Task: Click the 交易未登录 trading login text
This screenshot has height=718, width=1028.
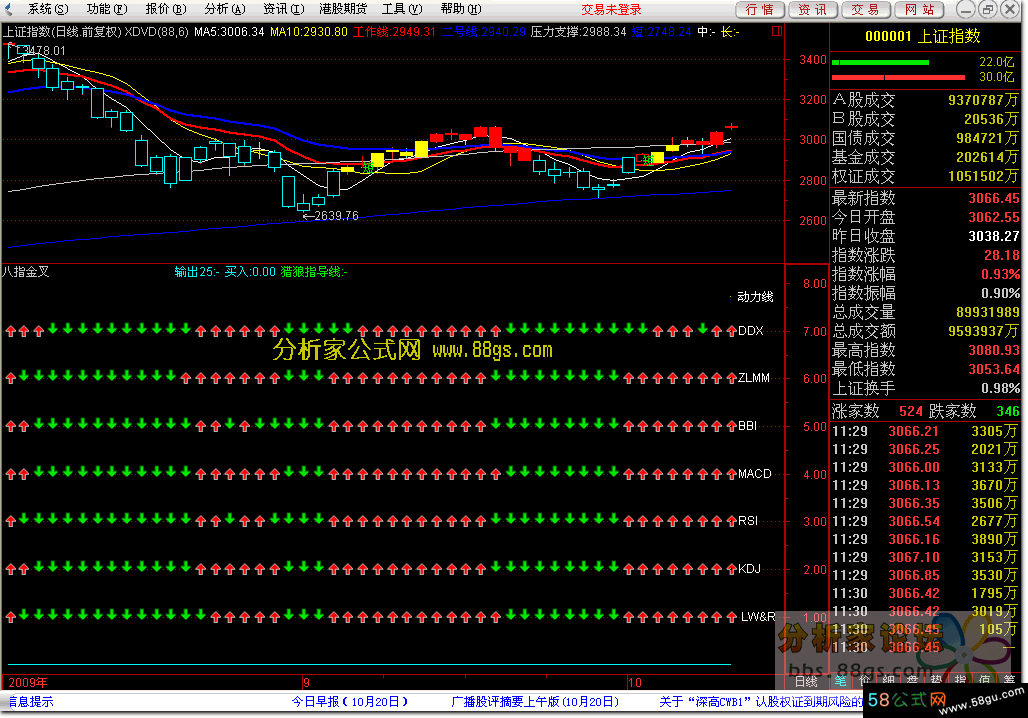Action: pyautogui.click(x=610, y=10)
